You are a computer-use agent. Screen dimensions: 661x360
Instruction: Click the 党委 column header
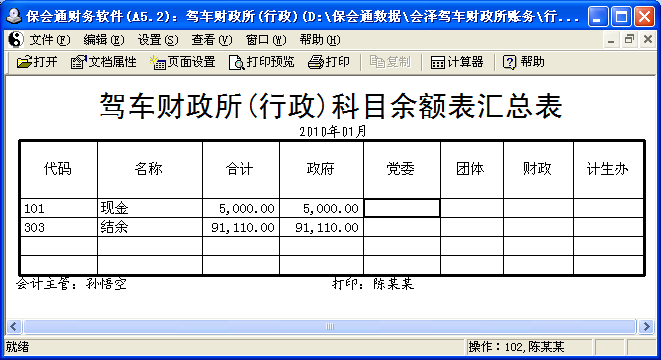(x=401, y=169)
